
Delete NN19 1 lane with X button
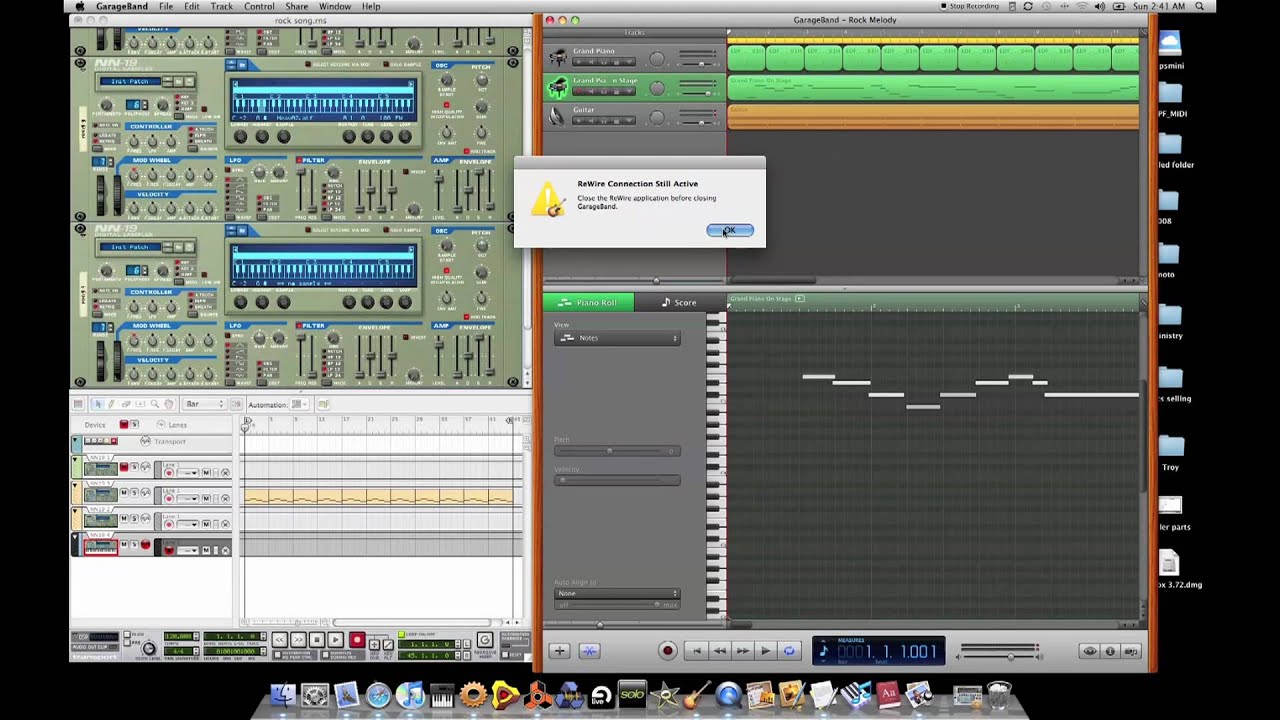pyautogui.click(x=225, y=473)
